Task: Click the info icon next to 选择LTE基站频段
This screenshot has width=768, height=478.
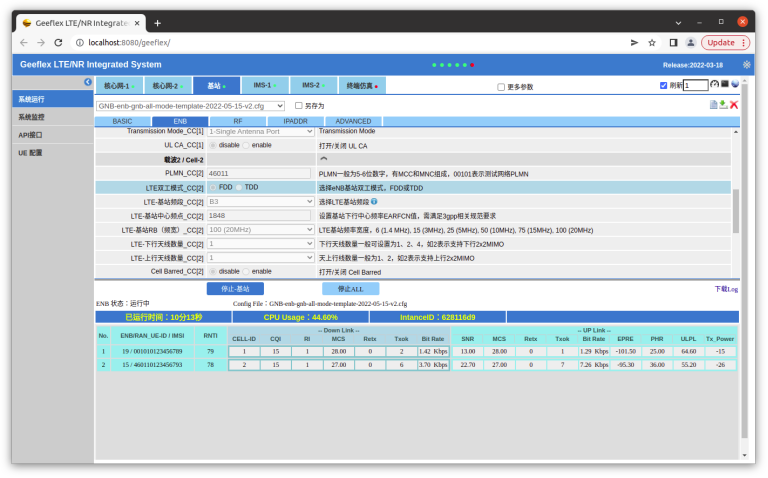Action: click(x=374, y=201)
